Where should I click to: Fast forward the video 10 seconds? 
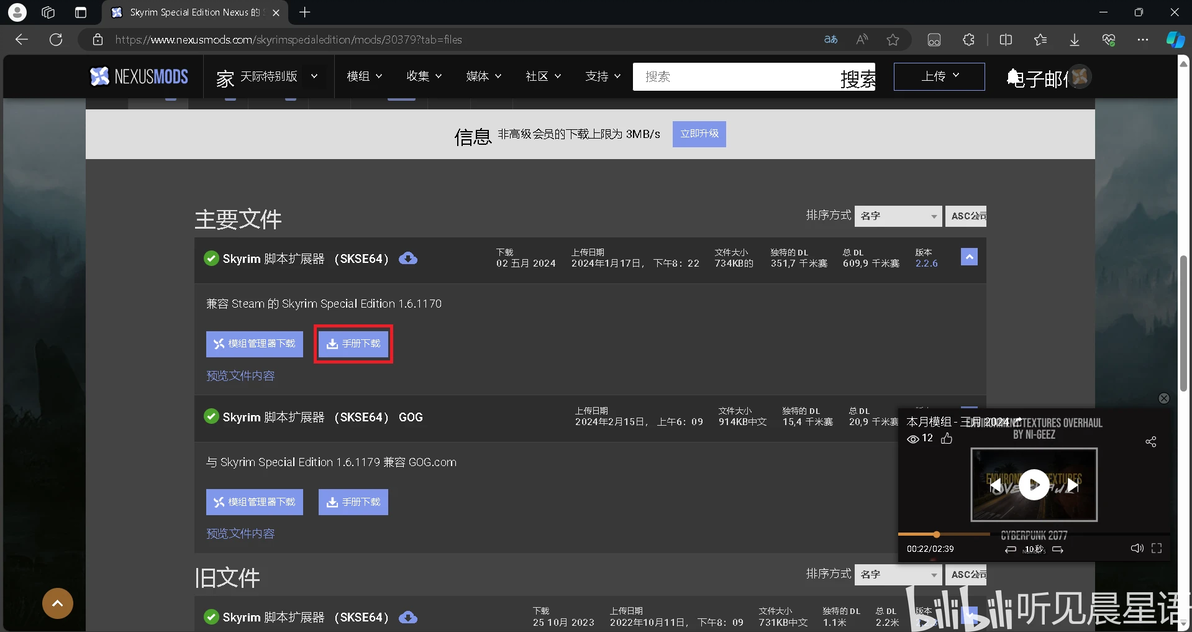pyautogui.click(x=1057, y=549)
